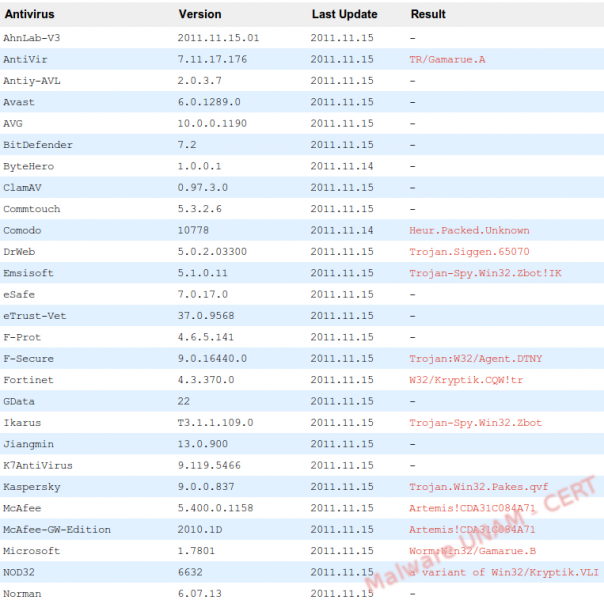The width and height of the screenshot is (604, 600).
Task: Select Commtouch version 5.3.2.6
Action: pyautogui.click(x=200, y=209)
